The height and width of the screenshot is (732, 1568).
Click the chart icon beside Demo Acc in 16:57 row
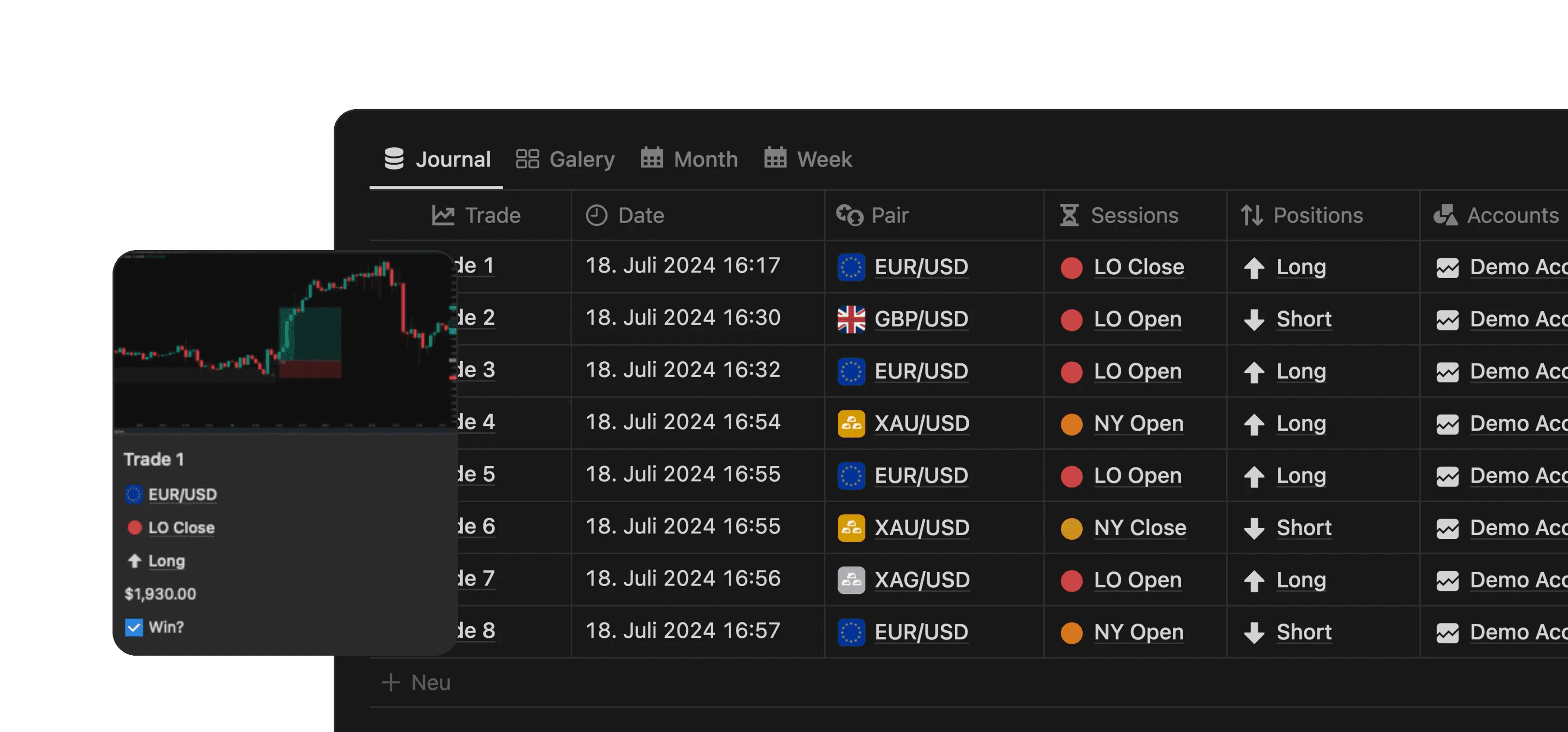coord(1447,633)
